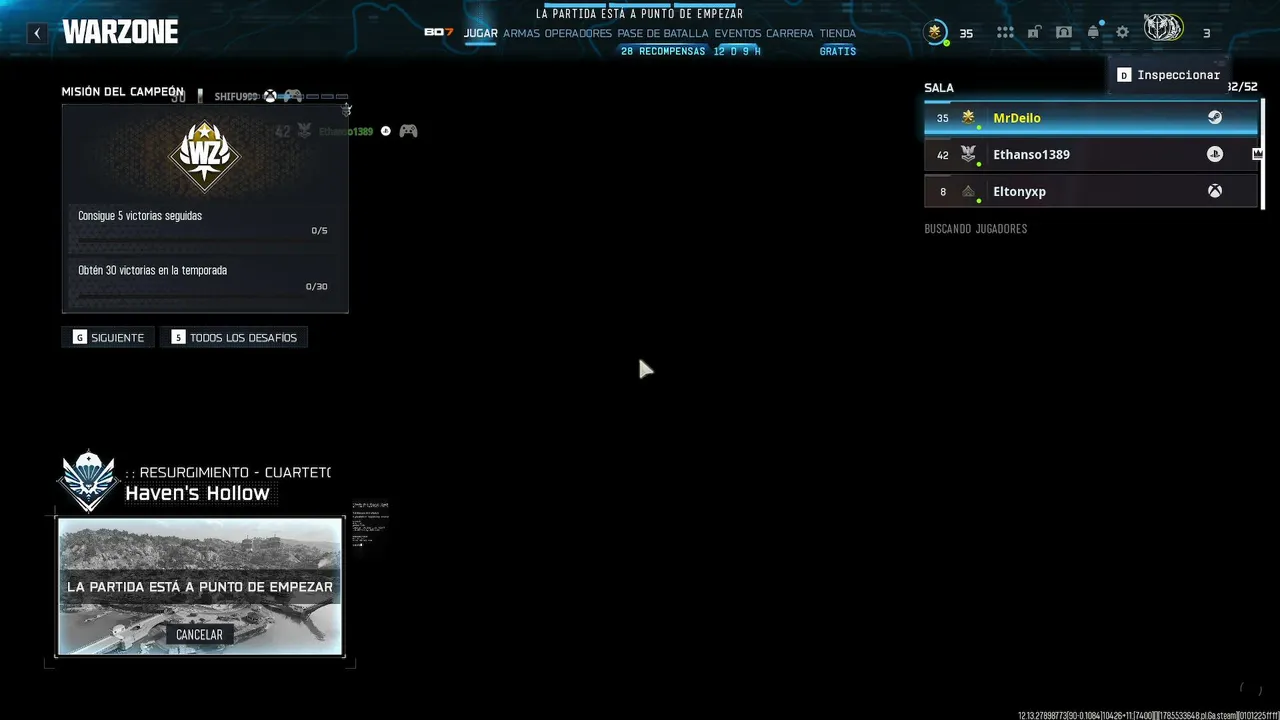Click the Inspeccionar button
This screenshot has width=1280, height=720.
click(1168, 75)
